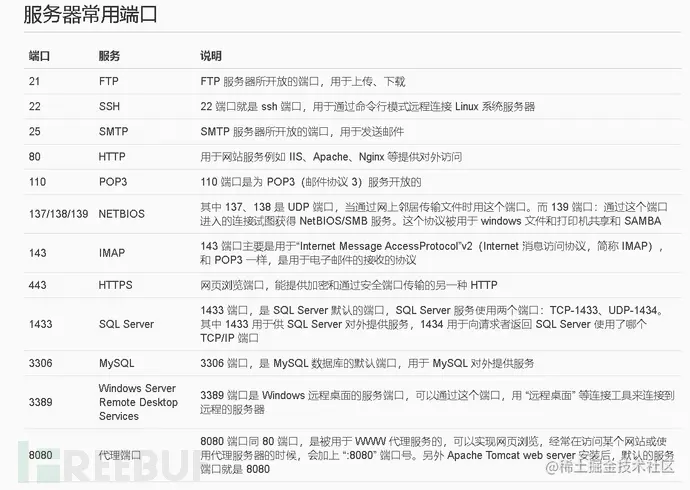Click the 说明 column header
This screenshot has height=490, width=690.
(211, 56)
